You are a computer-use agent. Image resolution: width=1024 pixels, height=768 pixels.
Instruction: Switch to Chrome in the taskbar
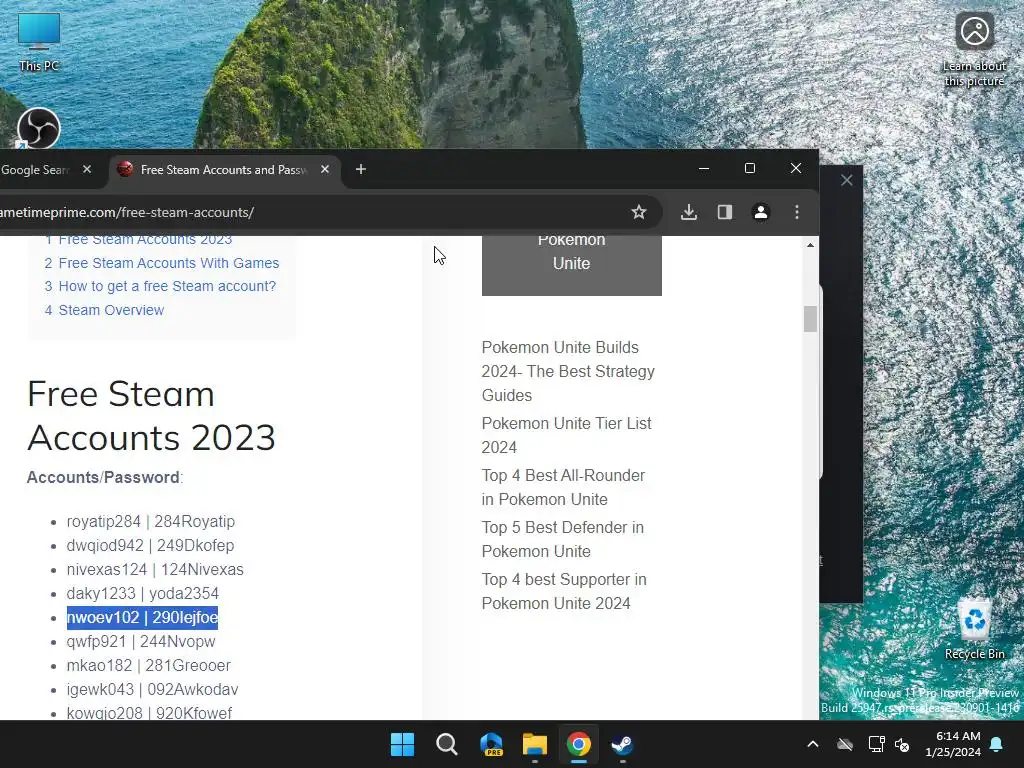tap(579, 744)
